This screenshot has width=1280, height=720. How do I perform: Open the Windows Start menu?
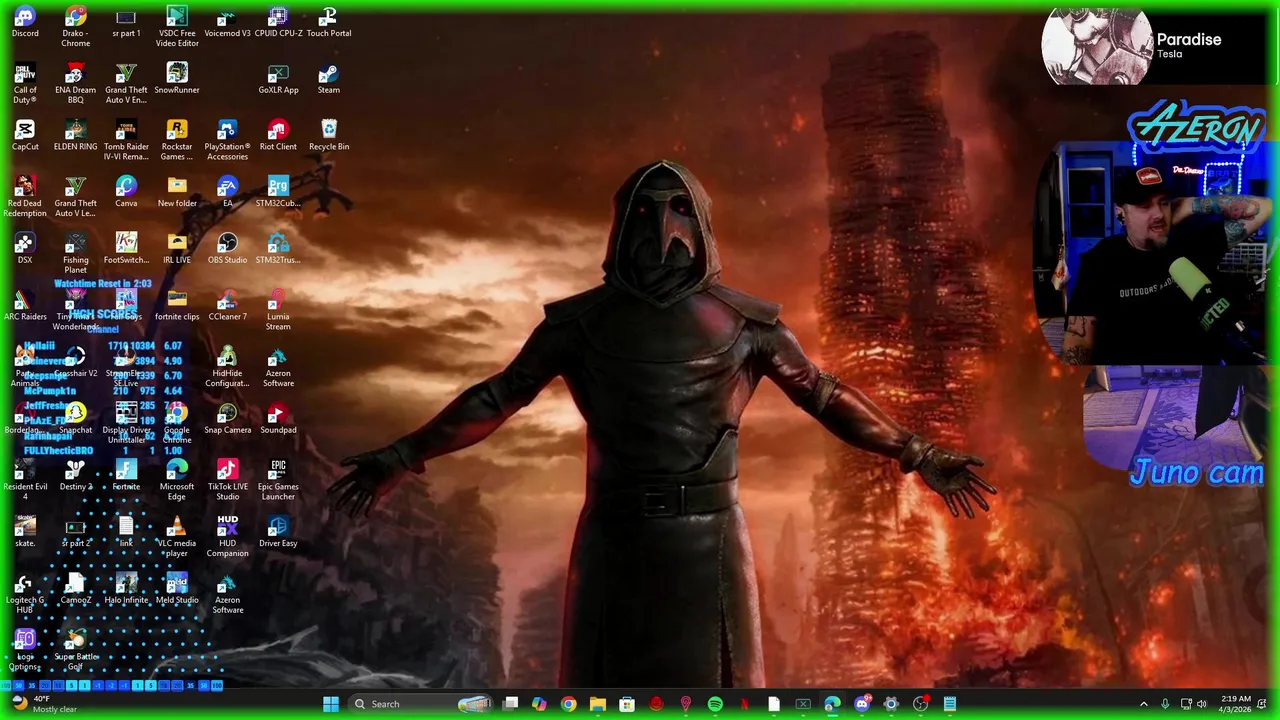coord(331,704)
